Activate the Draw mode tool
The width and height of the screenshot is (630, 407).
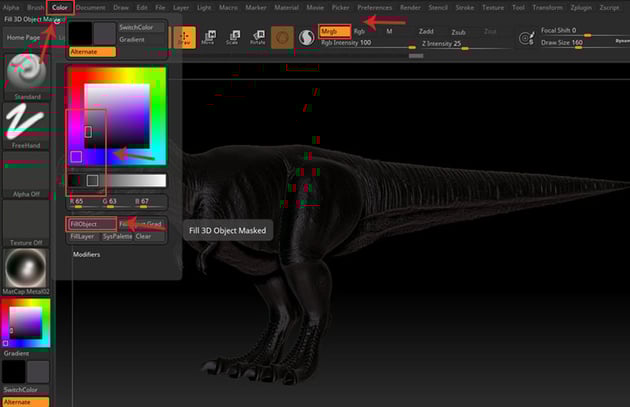click(186, 37)
